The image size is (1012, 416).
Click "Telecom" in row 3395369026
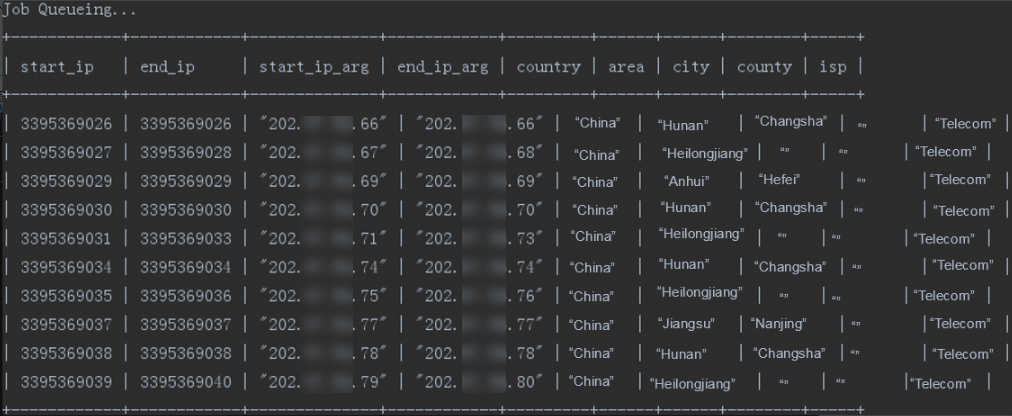[x=965, y=124]
